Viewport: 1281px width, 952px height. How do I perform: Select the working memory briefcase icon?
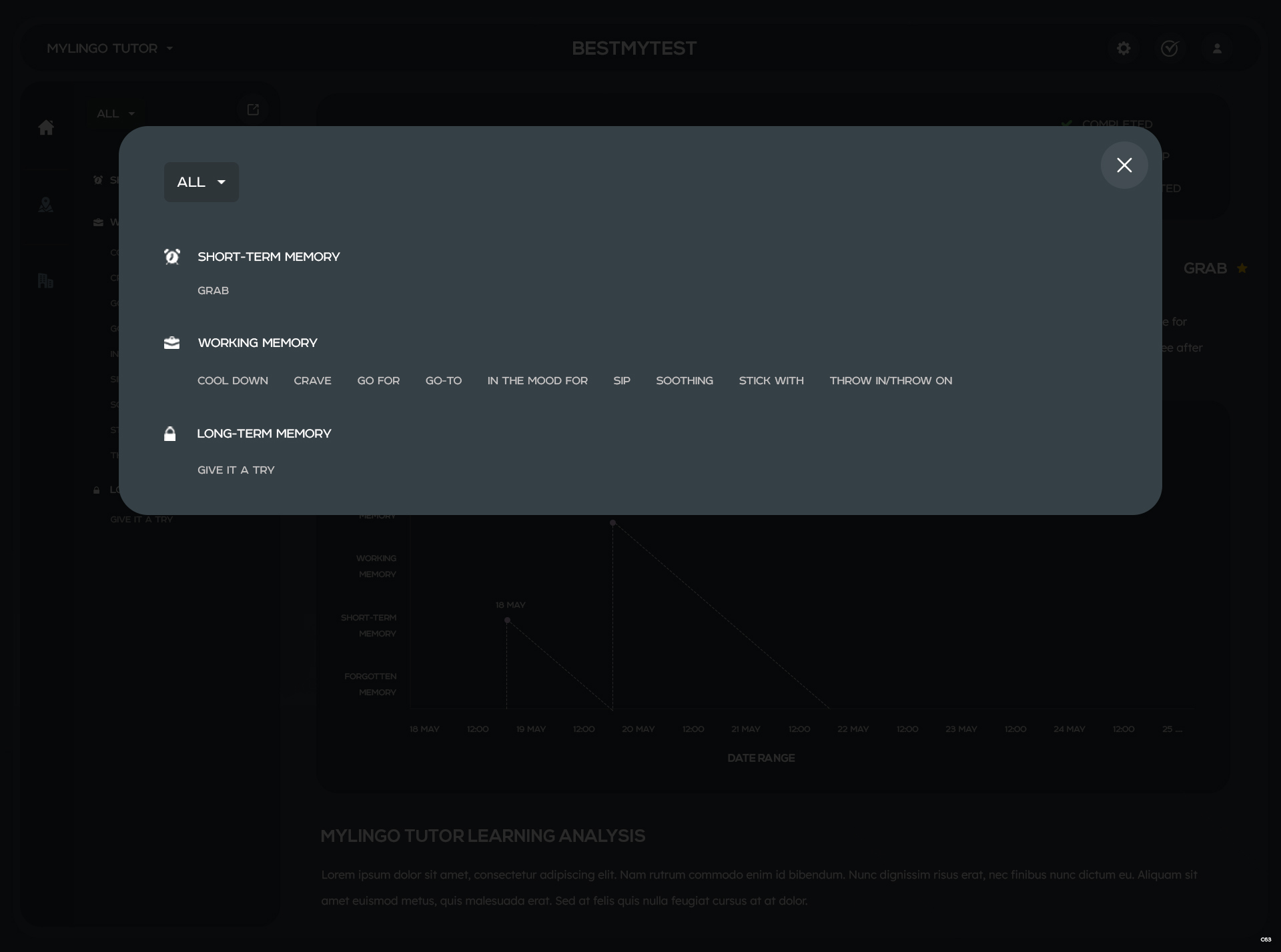point(171,342)
